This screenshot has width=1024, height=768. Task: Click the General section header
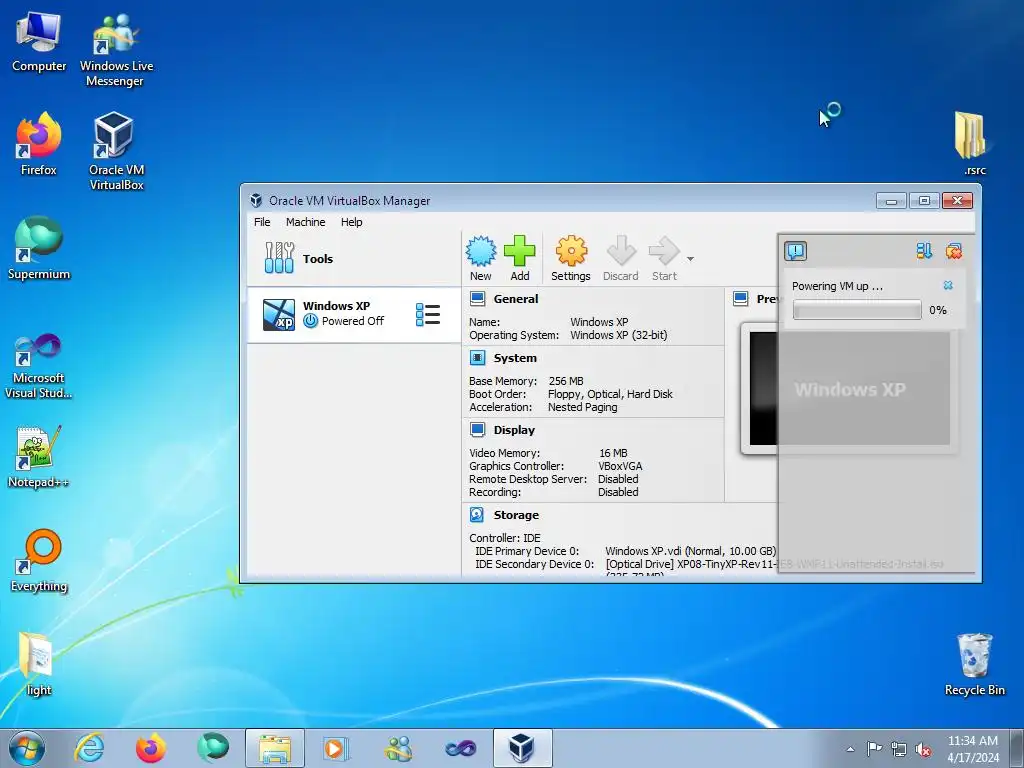coord(516,299)
